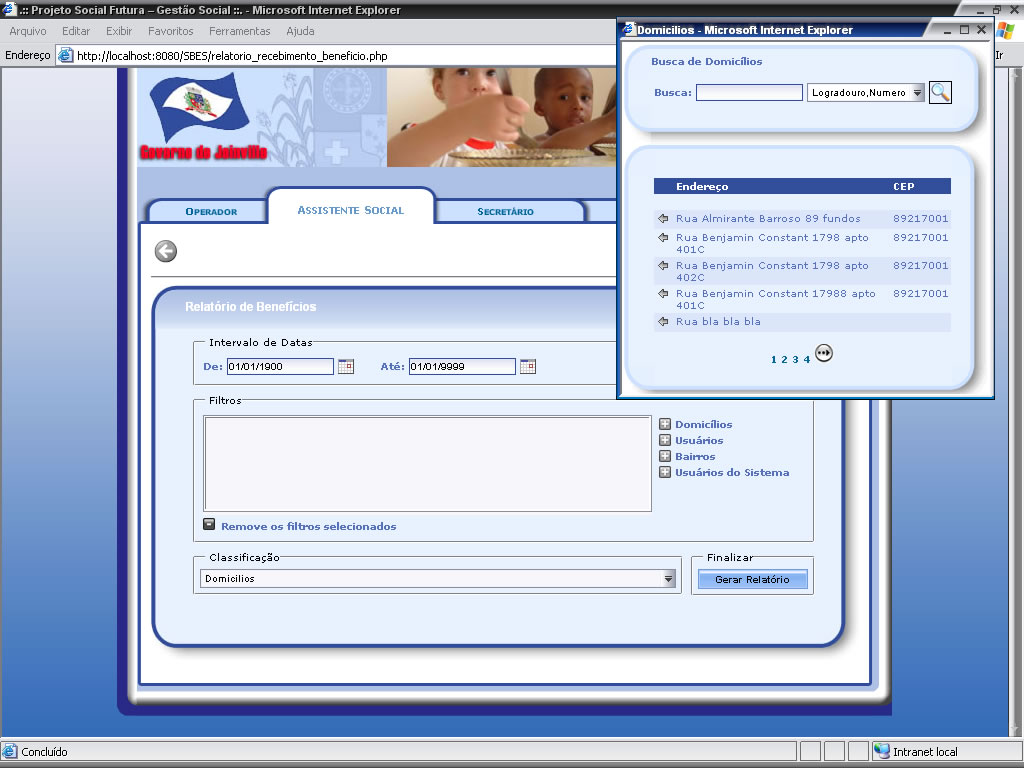Click the Bairros filter link

tap(695, 456)
